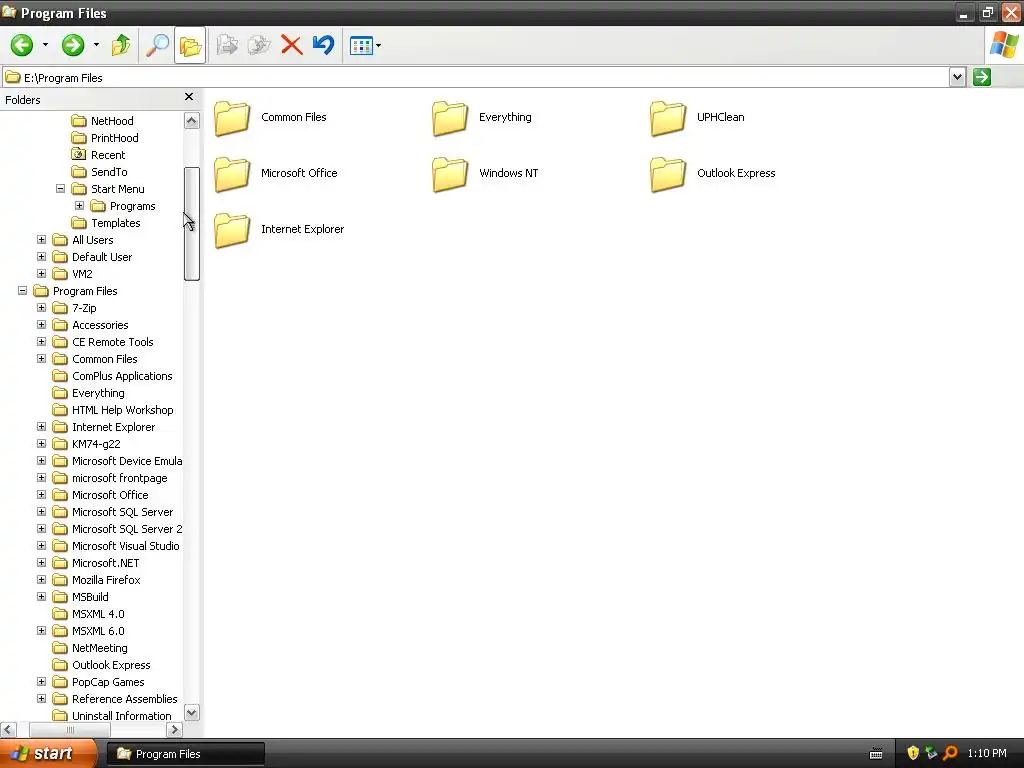
Task: Click the Everything search tray icon
Action: click(x=950, y=753)
